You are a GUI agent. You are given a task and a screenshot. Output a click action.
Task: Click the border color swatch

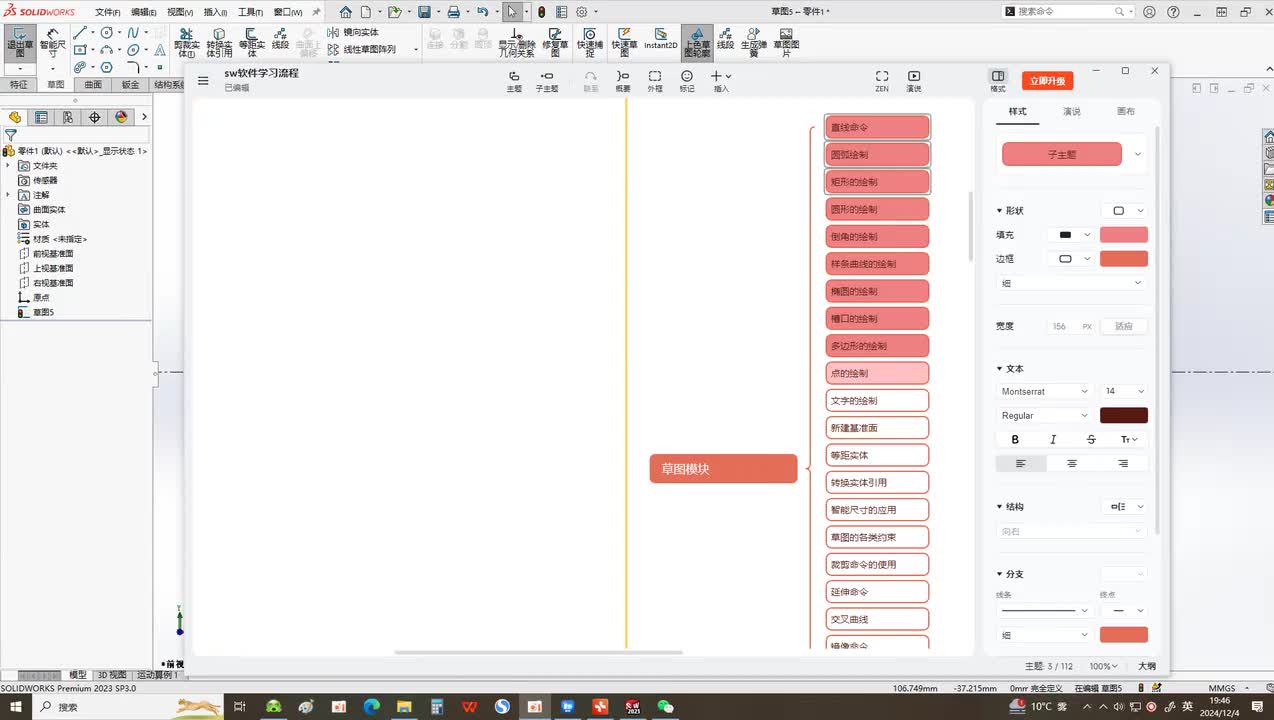[1124, 259]
